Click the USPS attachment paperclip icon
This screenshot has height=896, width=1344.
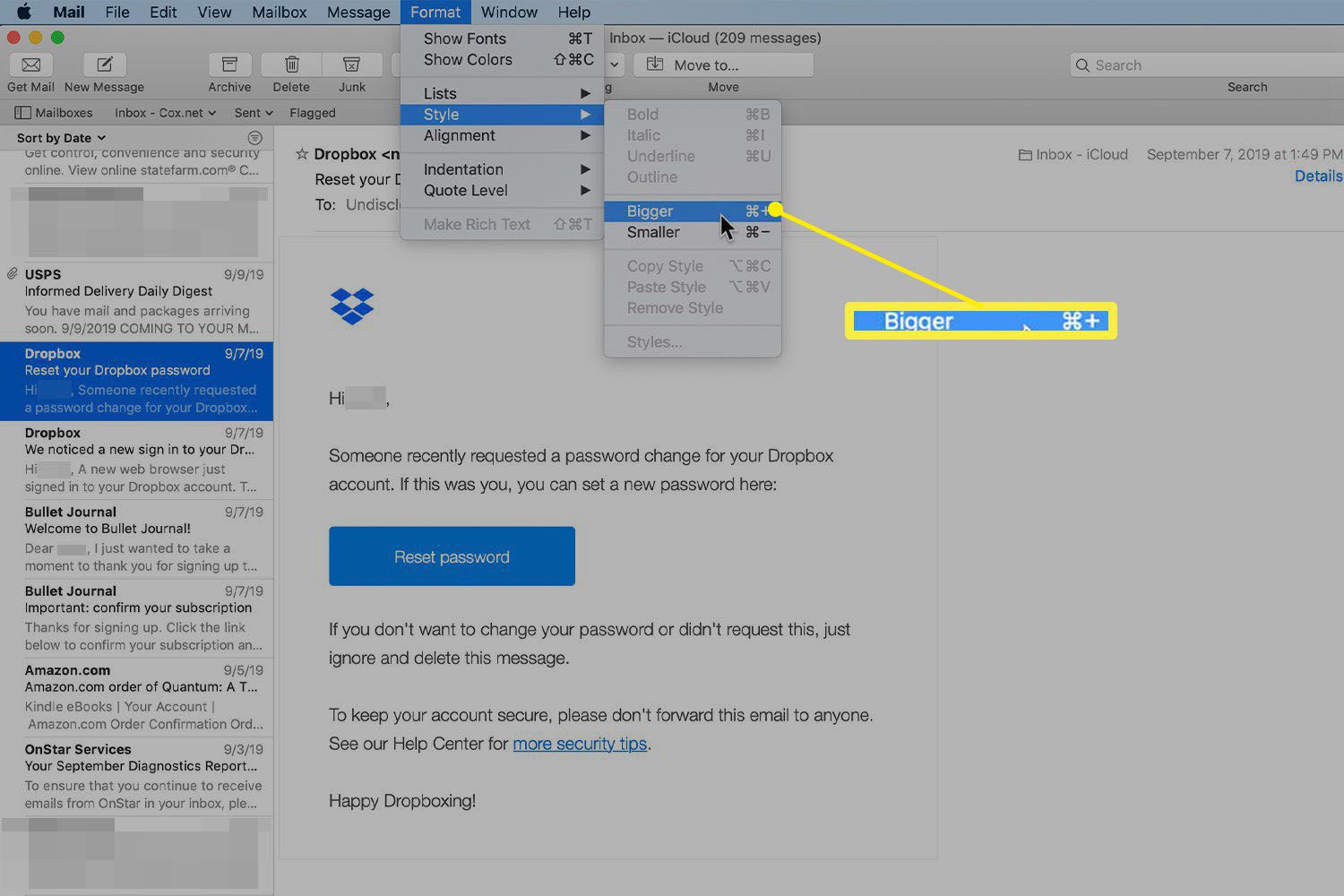[x=13, y=274]
